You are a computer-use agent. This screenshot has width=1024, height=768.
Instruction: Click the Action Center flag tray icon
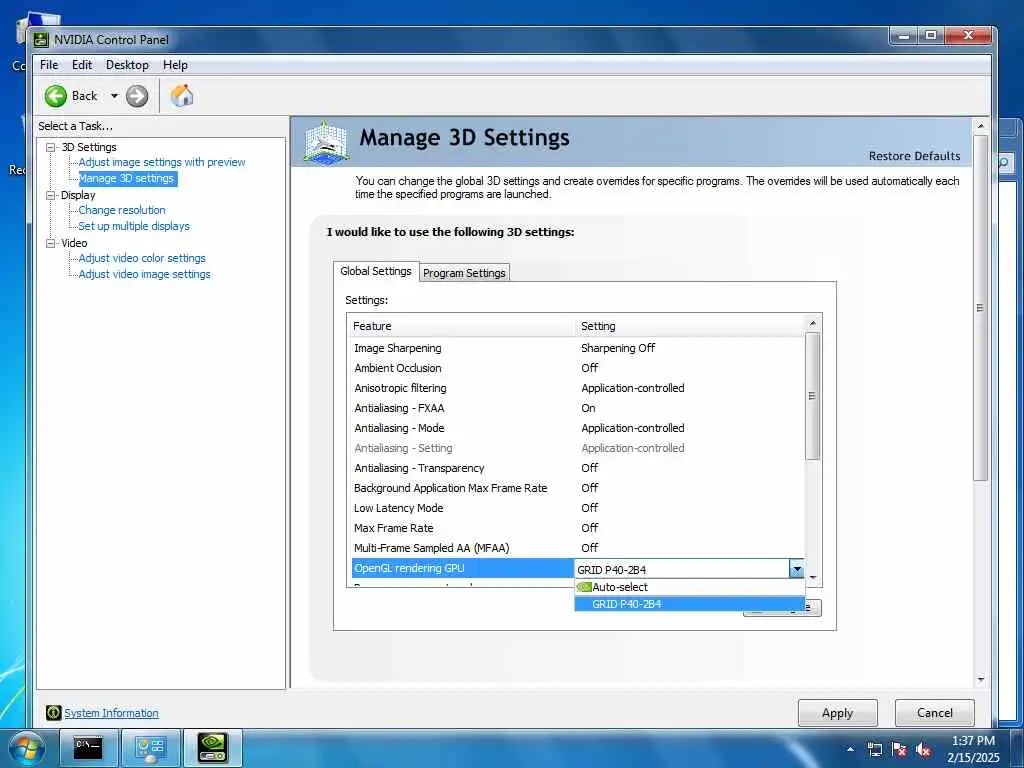(x=899, y=749)
